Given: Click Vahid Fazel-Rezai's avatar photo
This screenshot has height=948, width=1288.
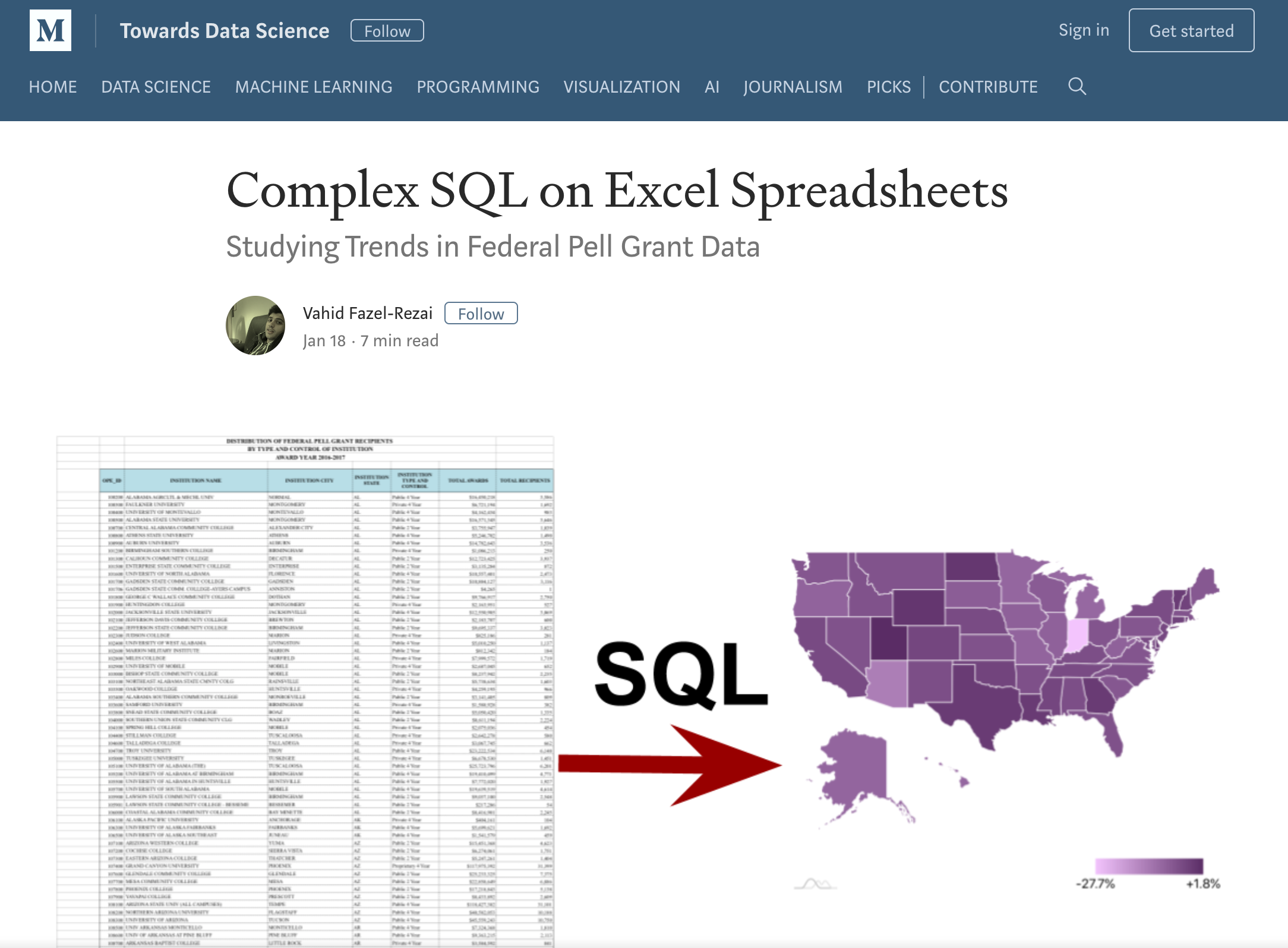Looking at the screenshot, I should click(255, 326).
